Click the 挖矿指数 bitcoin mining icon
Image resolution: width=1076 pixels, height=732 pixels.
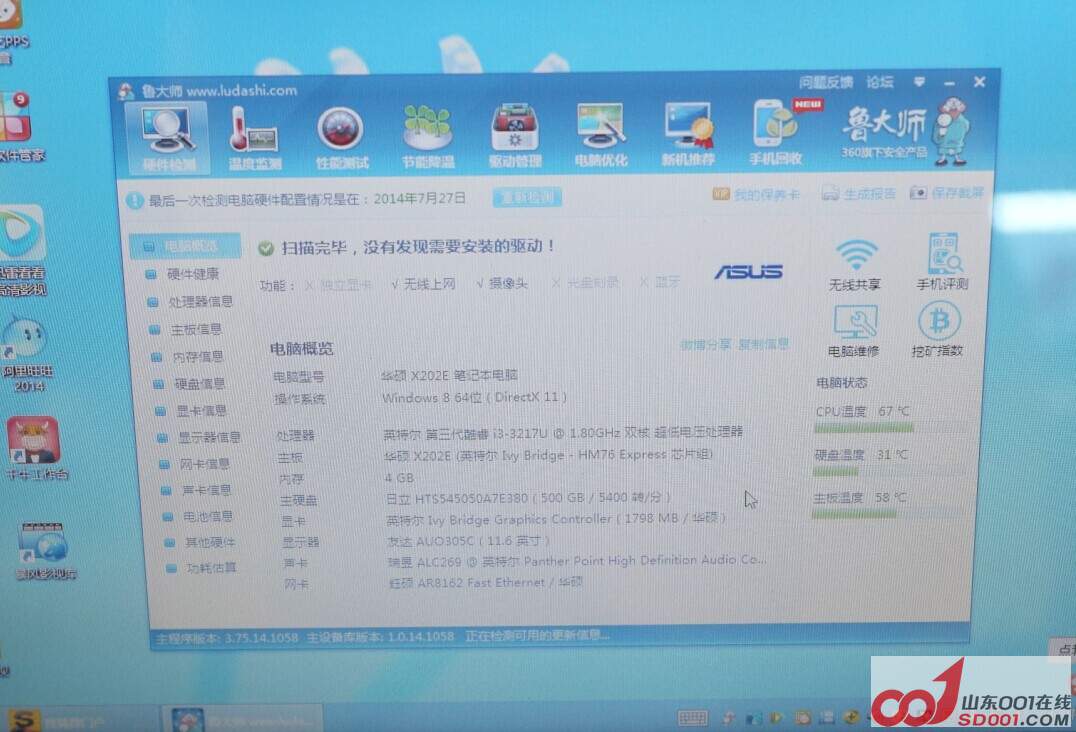coord(938,331)
